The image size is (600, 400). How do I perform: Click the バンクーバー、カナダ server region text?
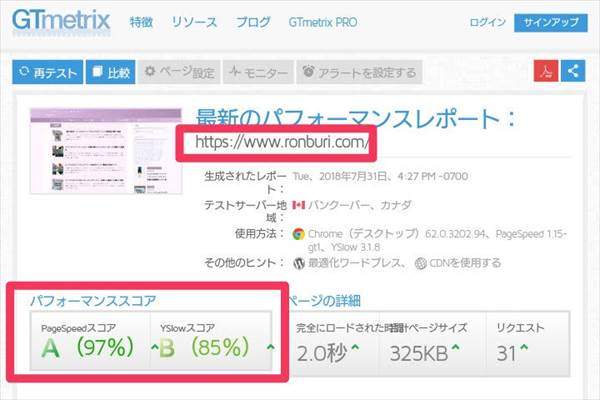(360, 205)
